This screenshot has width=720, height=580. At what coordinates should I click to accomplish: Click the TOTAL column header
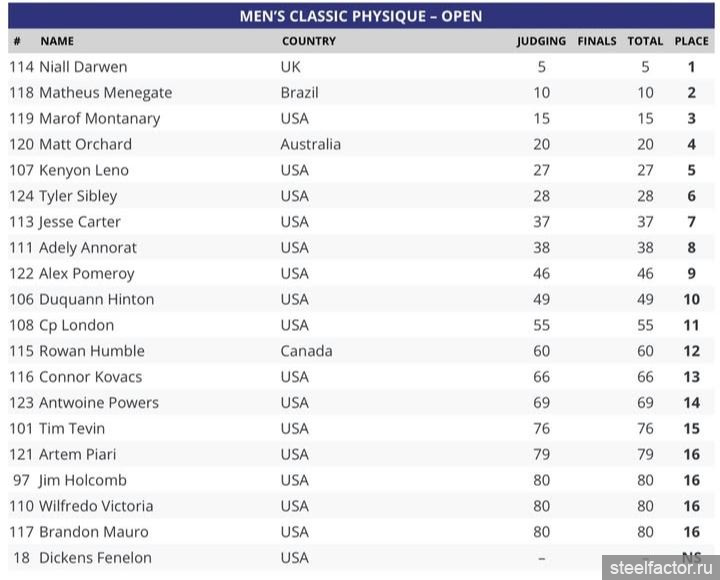pyautogui.click(x=645, y=42)
